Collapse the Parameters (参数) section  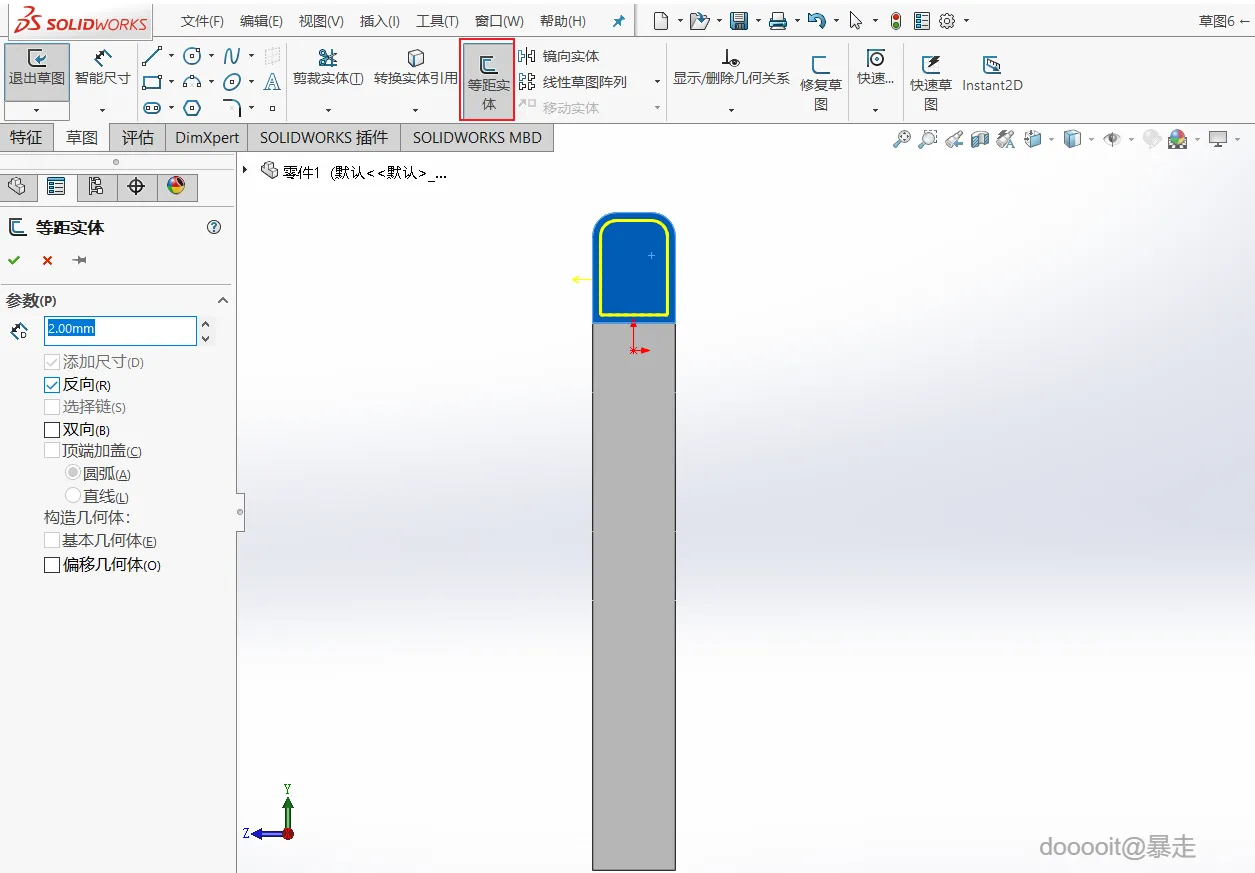[223, 301]
